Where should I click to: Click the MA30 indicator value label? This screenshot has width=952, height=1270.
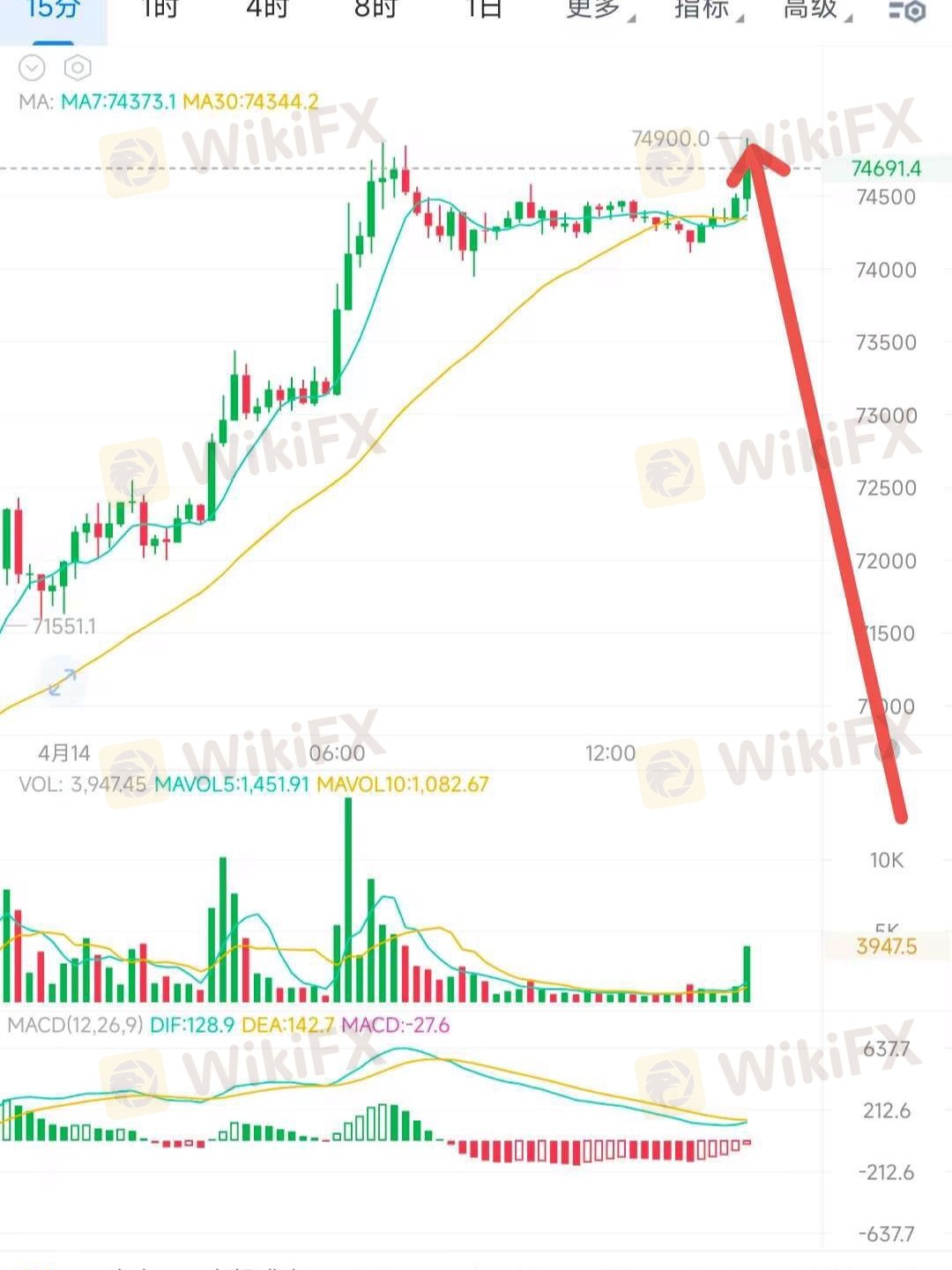click(250, 101)
